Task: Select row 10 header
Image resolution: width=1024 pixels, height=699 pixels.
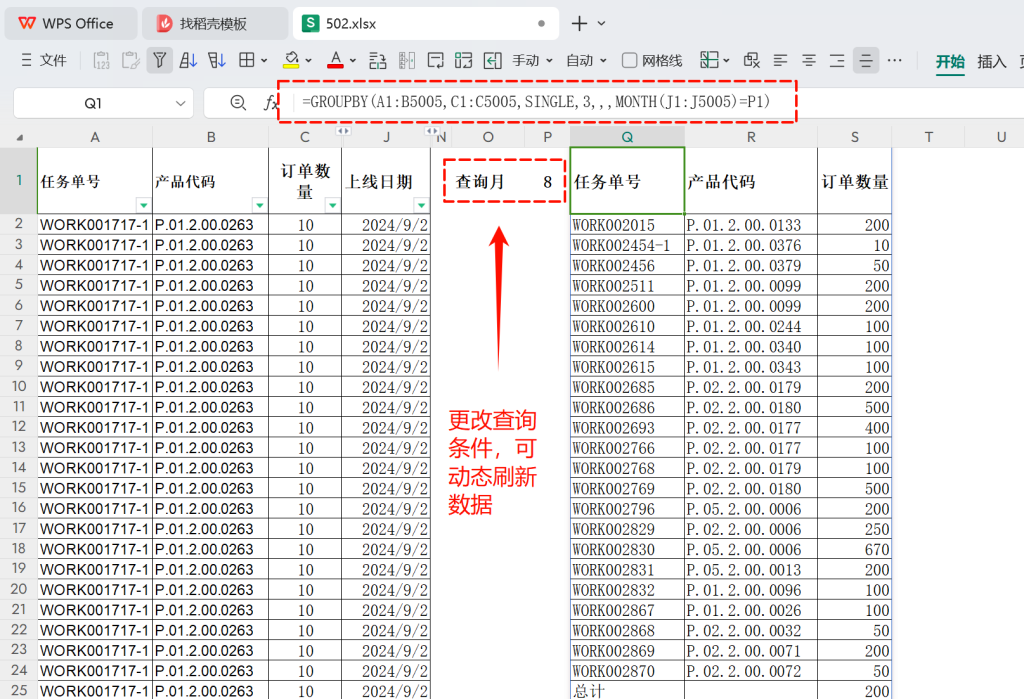Action: (19, 386)
